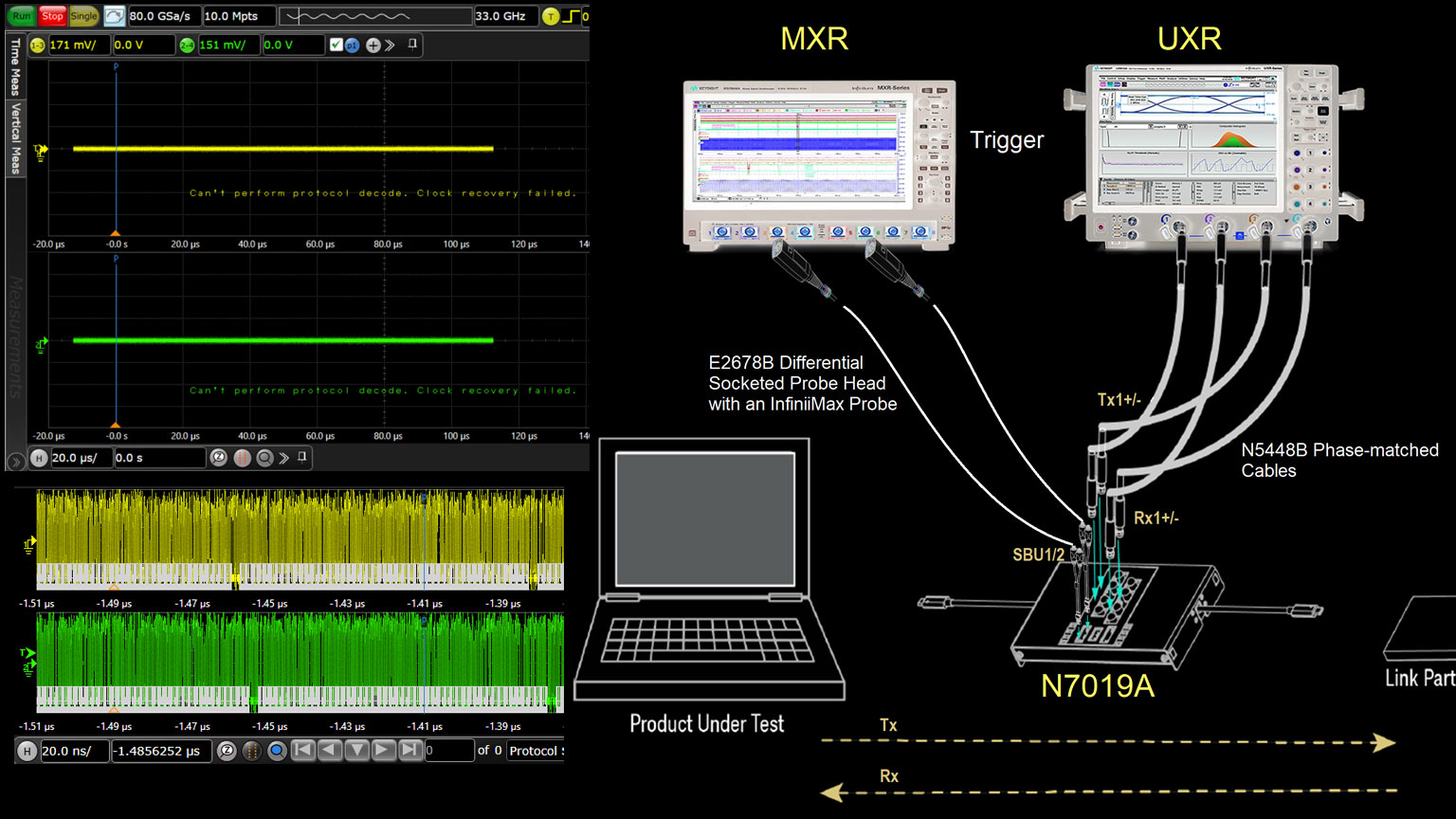Expand the upper horizontal toolbar double chevron
Screen dimensions: 1456x819
(283, 458)
